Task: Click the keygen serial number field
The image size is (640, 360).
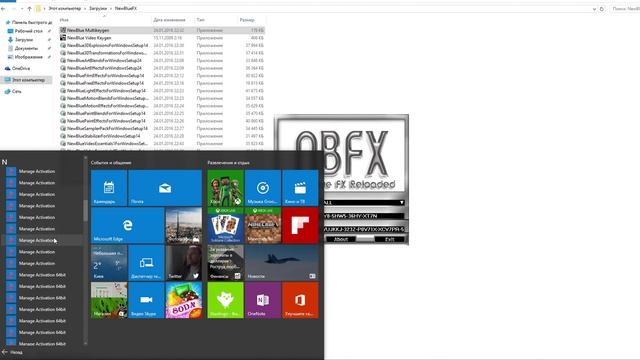Action: tap(364, 216)
